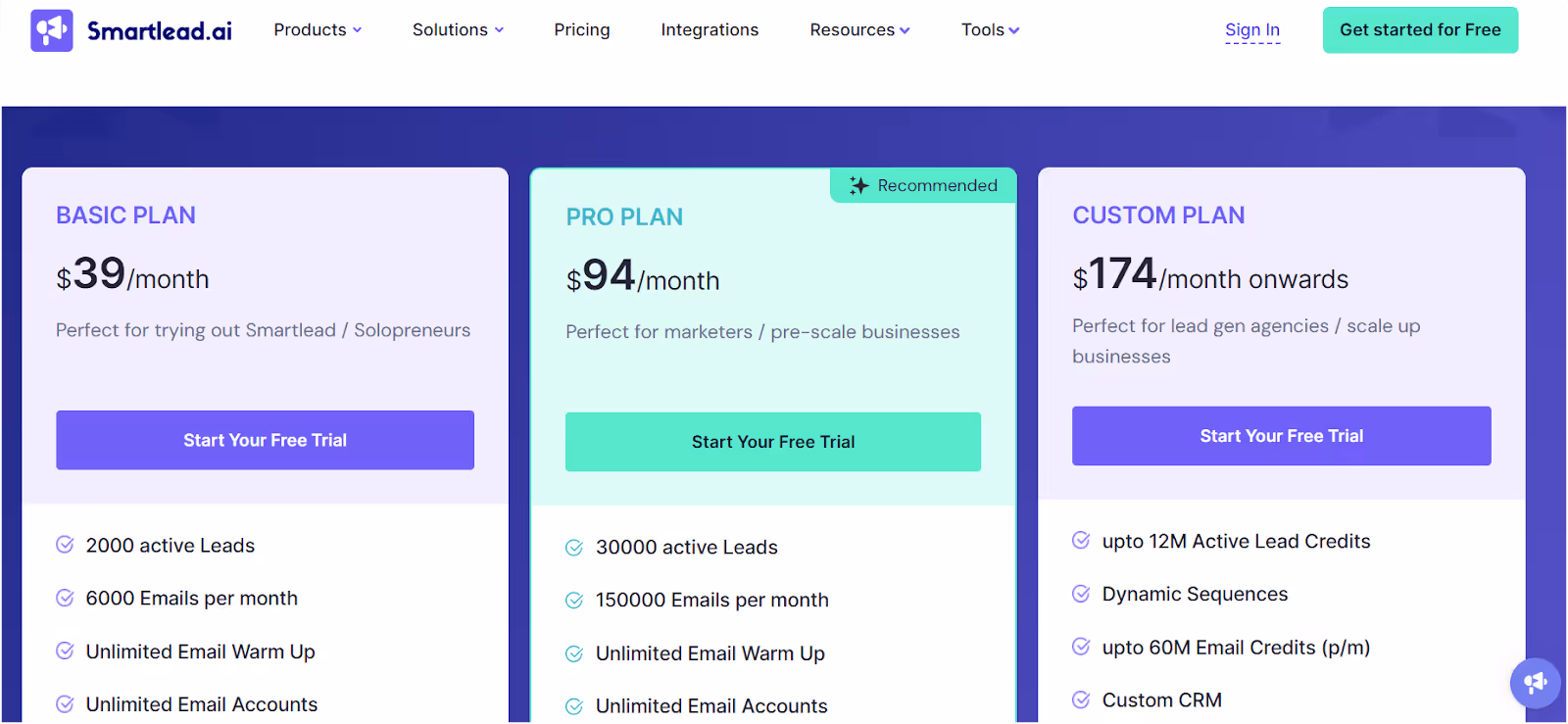Click Basic plan Unlimited Email Accounts checkmark
The width and height of the screenshot is (1568, 724).
(x=65, y=703)
